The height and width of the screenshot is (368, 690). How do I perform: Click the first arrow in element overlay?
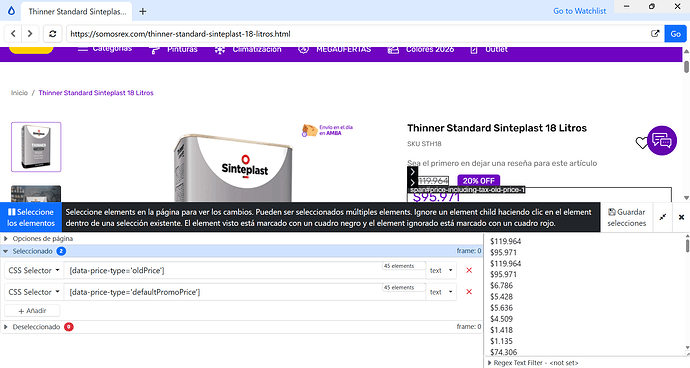tap(412, 172)
